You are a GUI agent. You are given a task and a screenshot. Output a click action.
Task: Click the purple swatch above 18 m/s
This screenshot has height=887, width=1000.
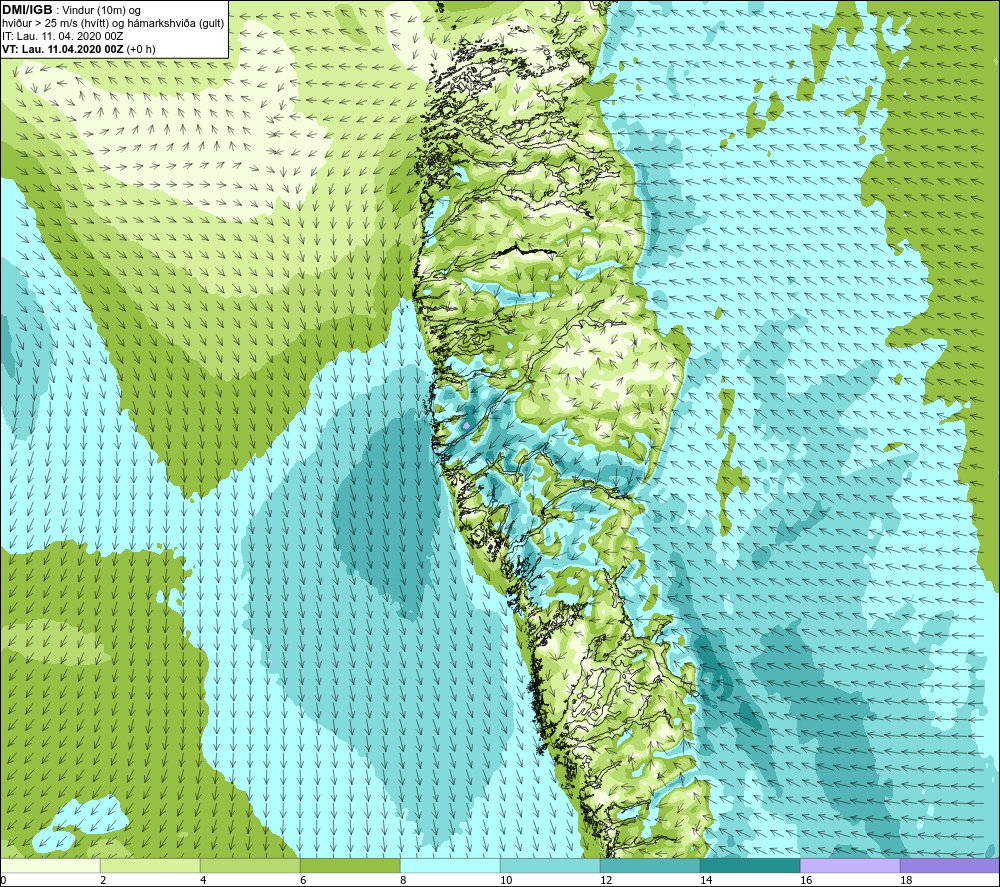pos(950,865)
